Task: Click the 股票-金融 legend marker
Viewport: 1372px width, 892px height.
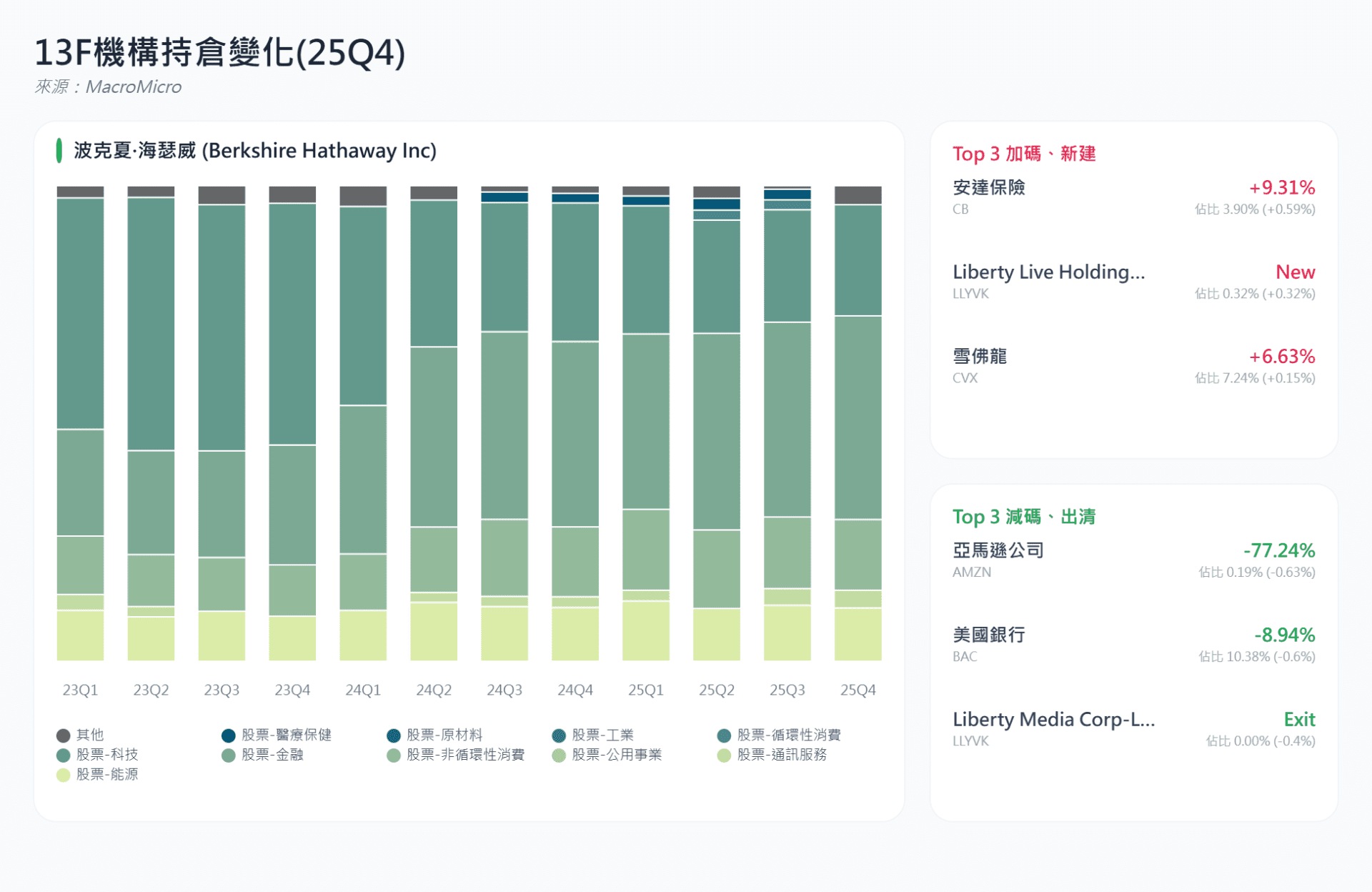Action: point(229,755)
